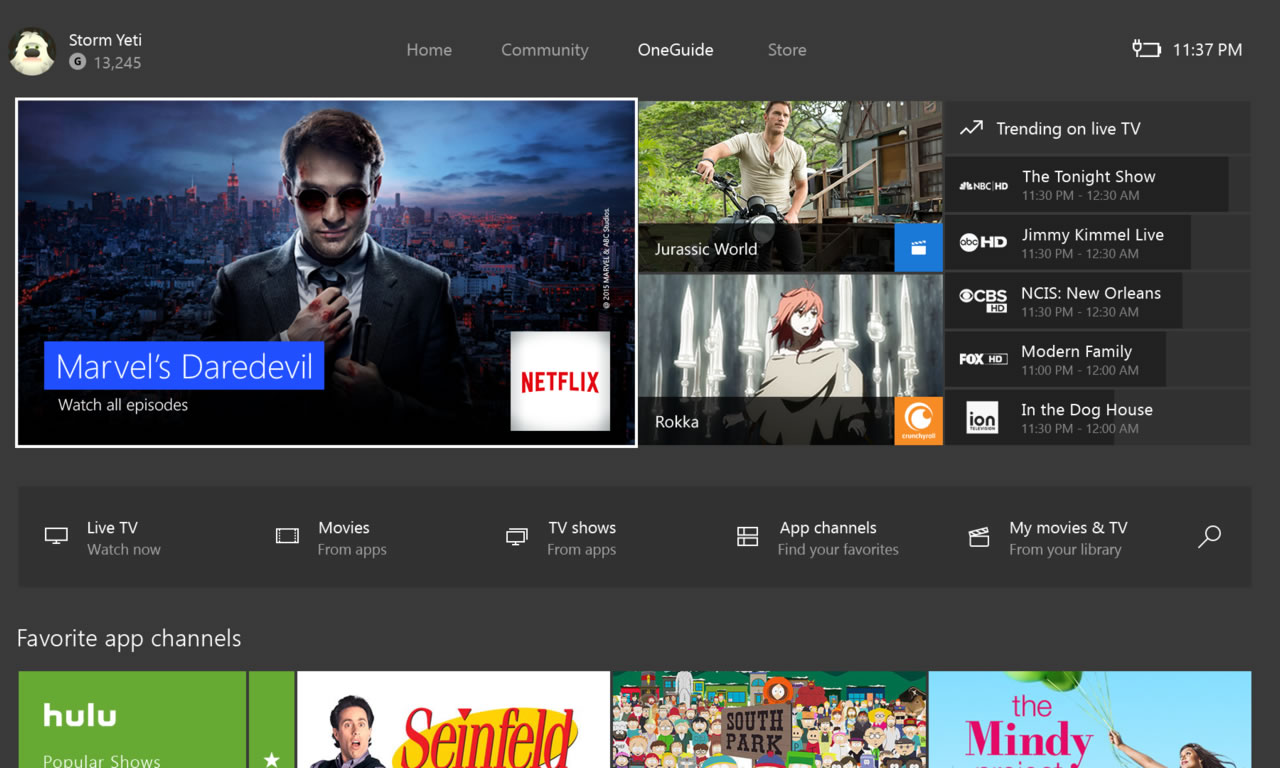Click the Hulu star favorite icon
The width and height of the screenshot is (1280, 768).
coord(271,758)
